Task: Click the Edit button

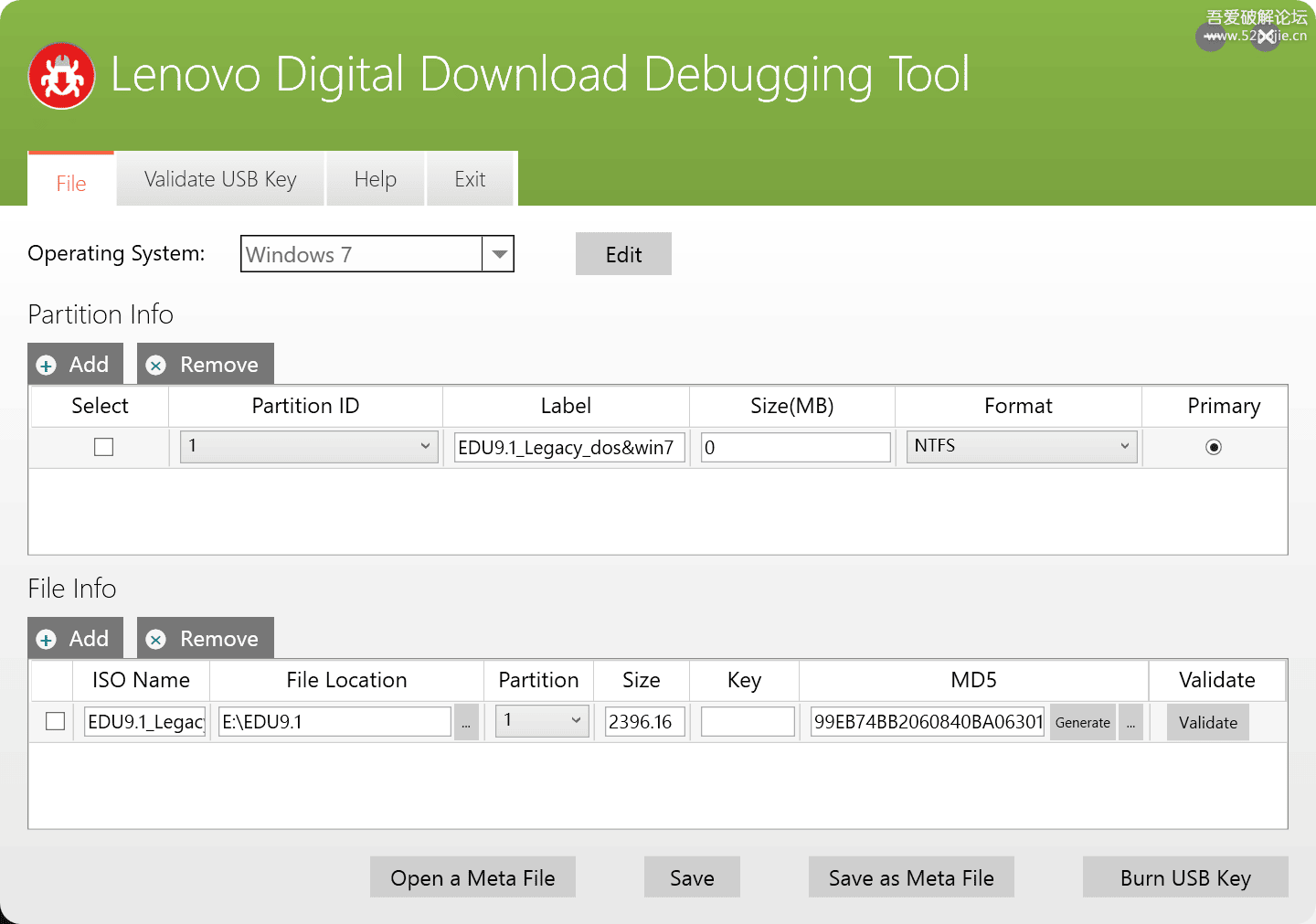Action: pyautogui.click(x=623, y=254)
